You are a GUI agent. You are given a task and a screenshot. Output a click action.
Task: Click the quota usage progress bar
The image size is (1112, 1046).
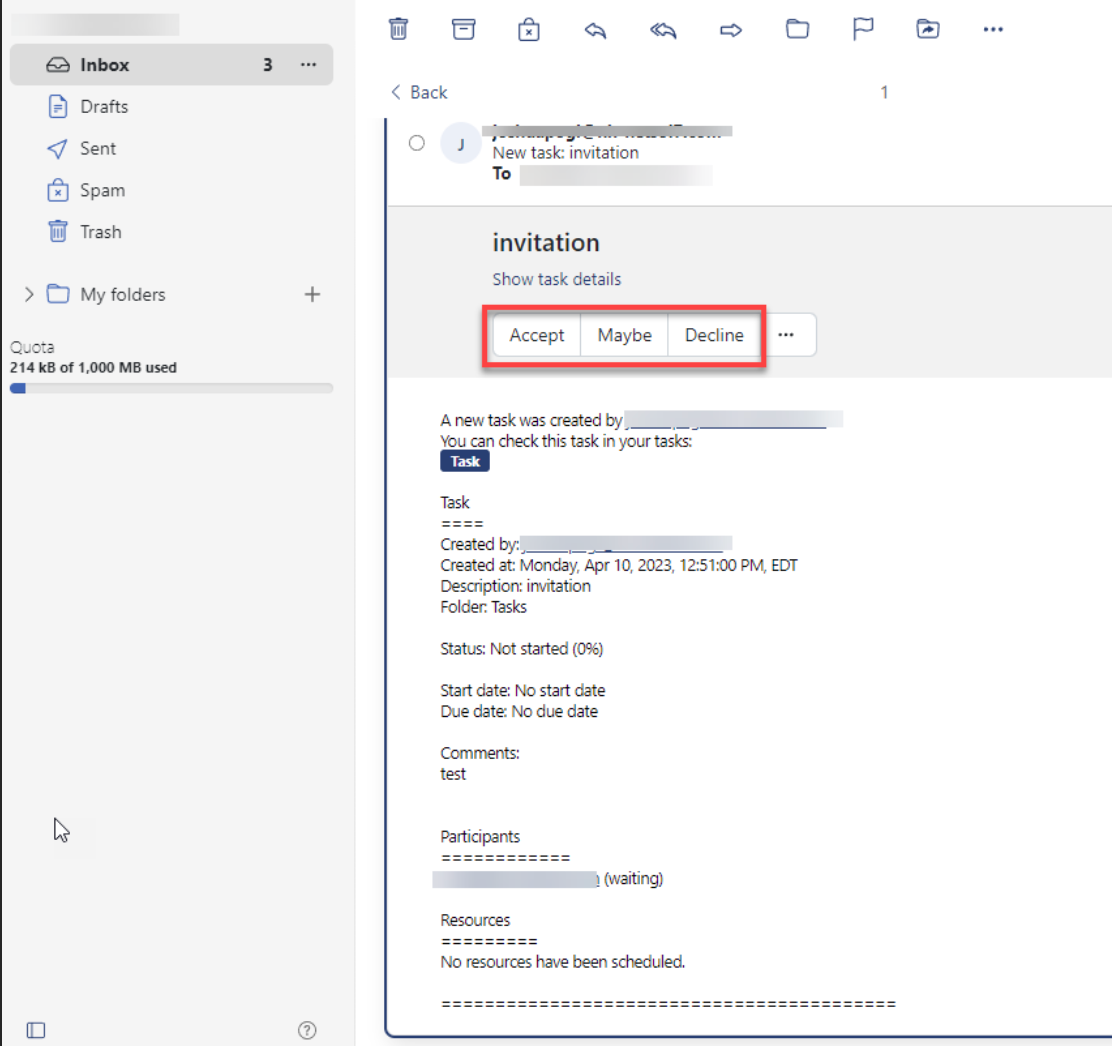[171, 388]
